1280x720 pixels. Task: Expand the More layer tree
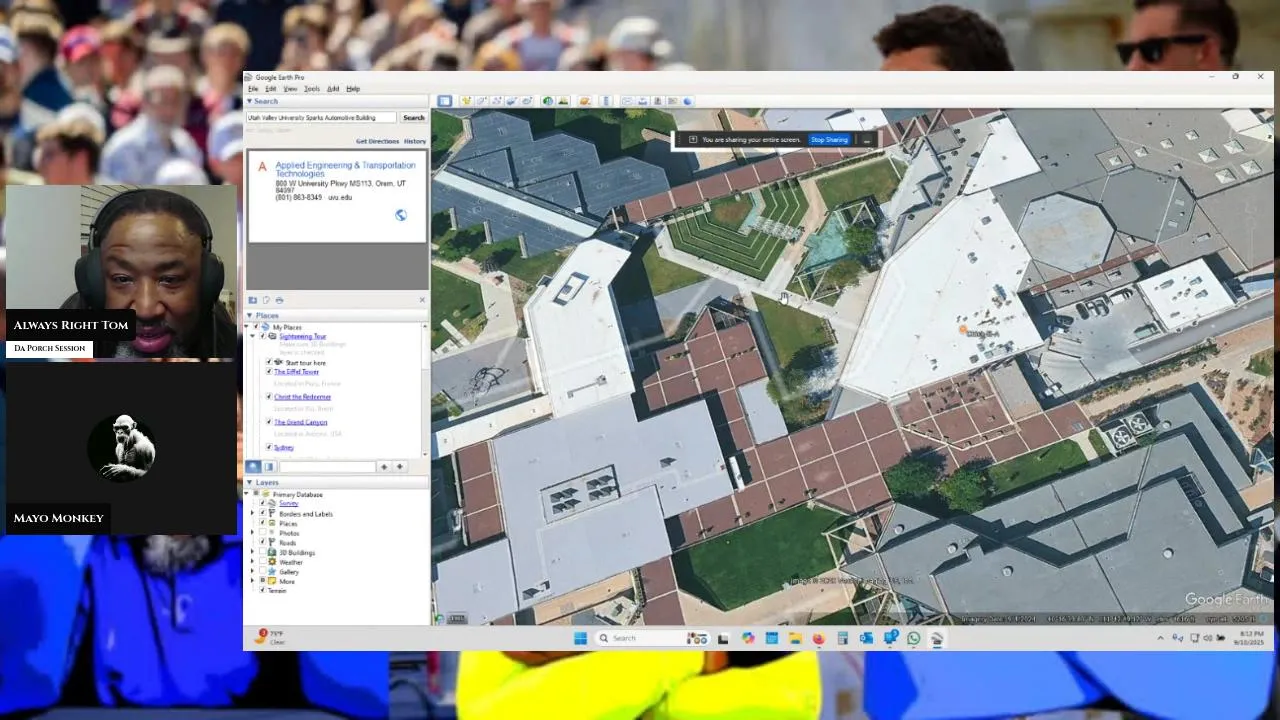(252, 581)
